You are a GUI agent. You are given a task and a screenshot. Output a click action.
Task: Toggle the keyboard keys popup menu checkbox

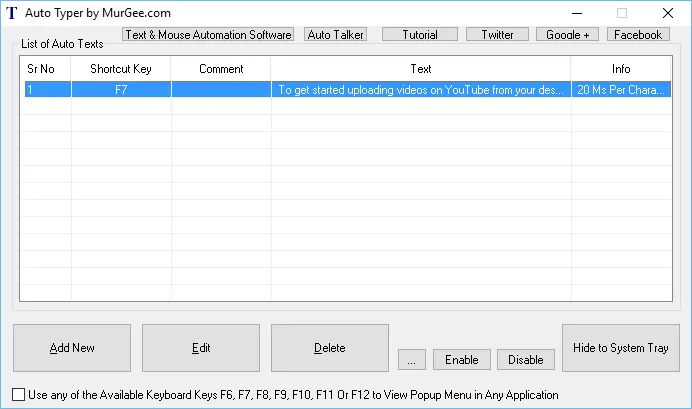click(19, 395)
